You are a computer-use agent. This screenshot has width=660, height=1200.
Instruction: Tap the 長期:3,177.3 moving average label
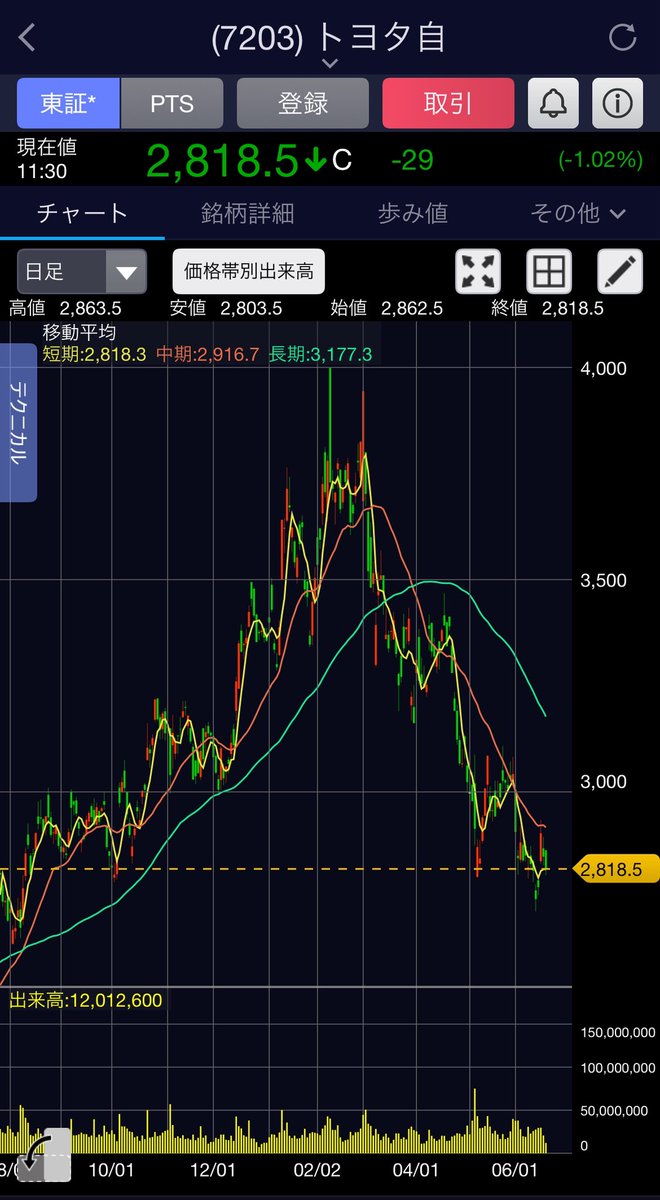pyautogui.click(x=321, y=354)
